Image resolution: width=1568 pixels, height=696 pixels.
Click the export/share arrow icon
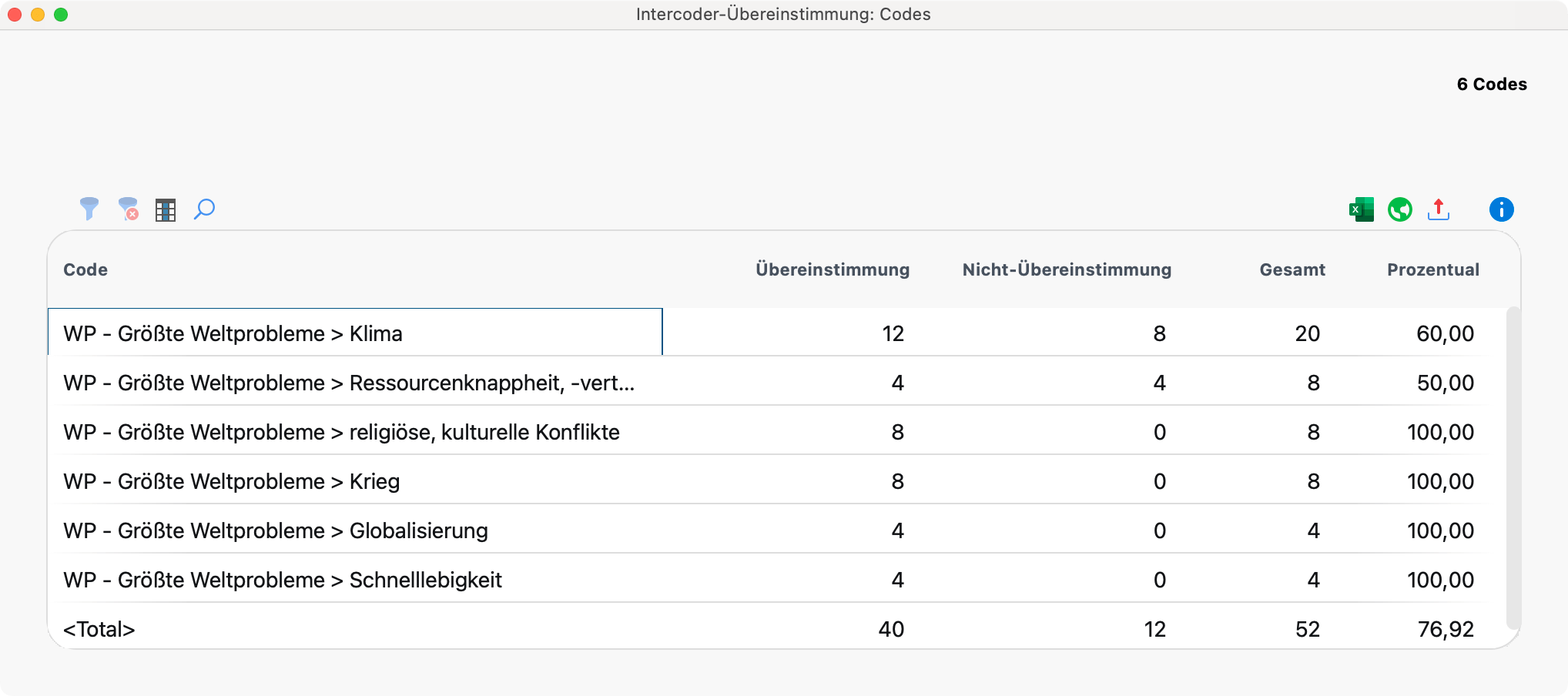(1439, 209)
